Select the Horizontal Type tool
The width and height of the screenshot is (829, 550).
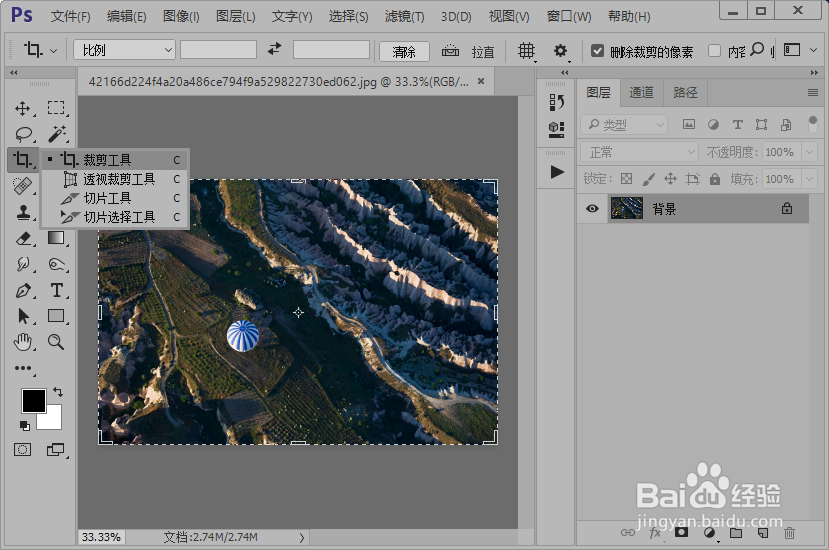pyautogui.click(x=57, y=290)
